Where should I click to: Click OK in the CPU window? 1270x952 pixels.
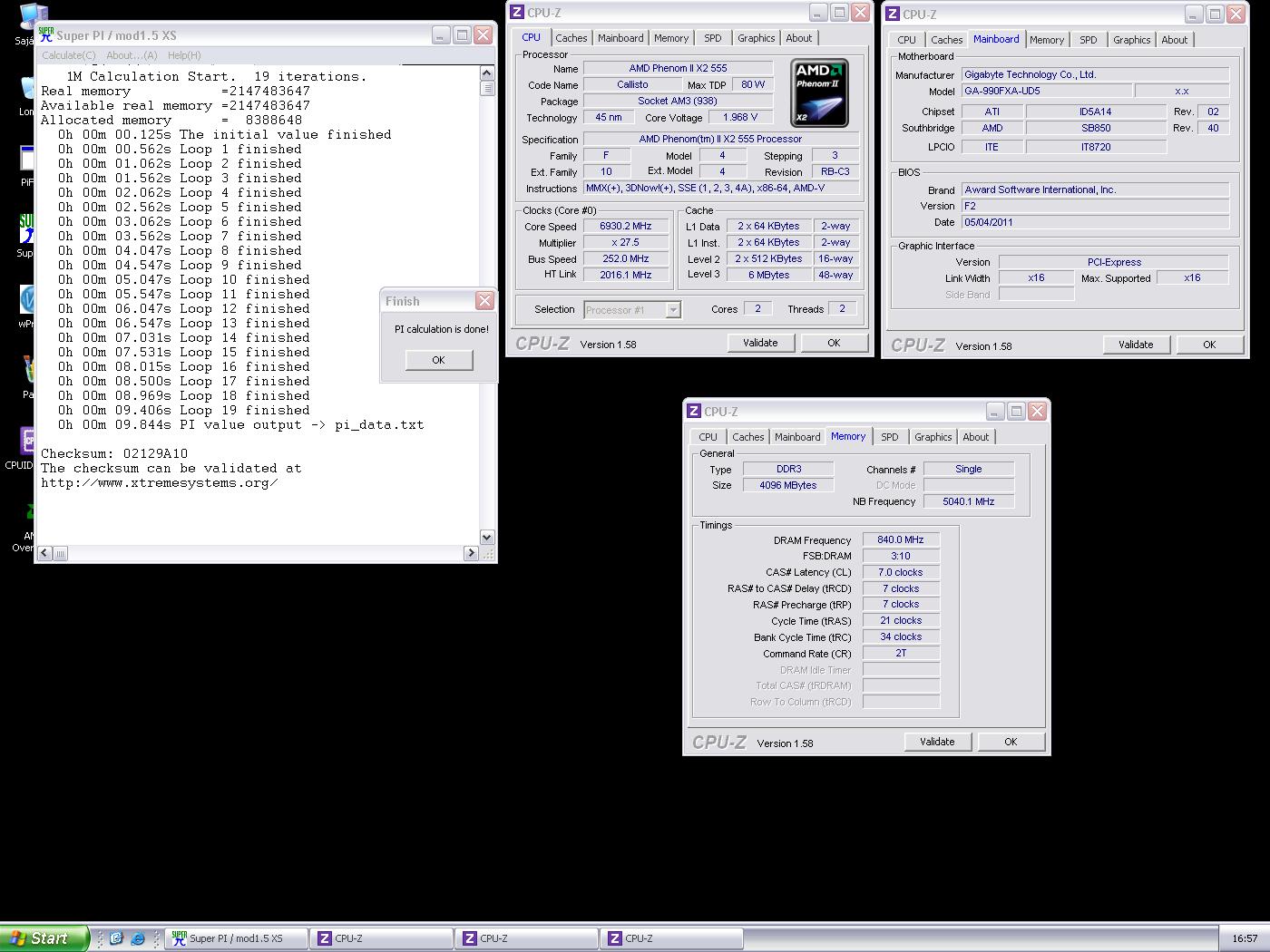pos(834,343)
